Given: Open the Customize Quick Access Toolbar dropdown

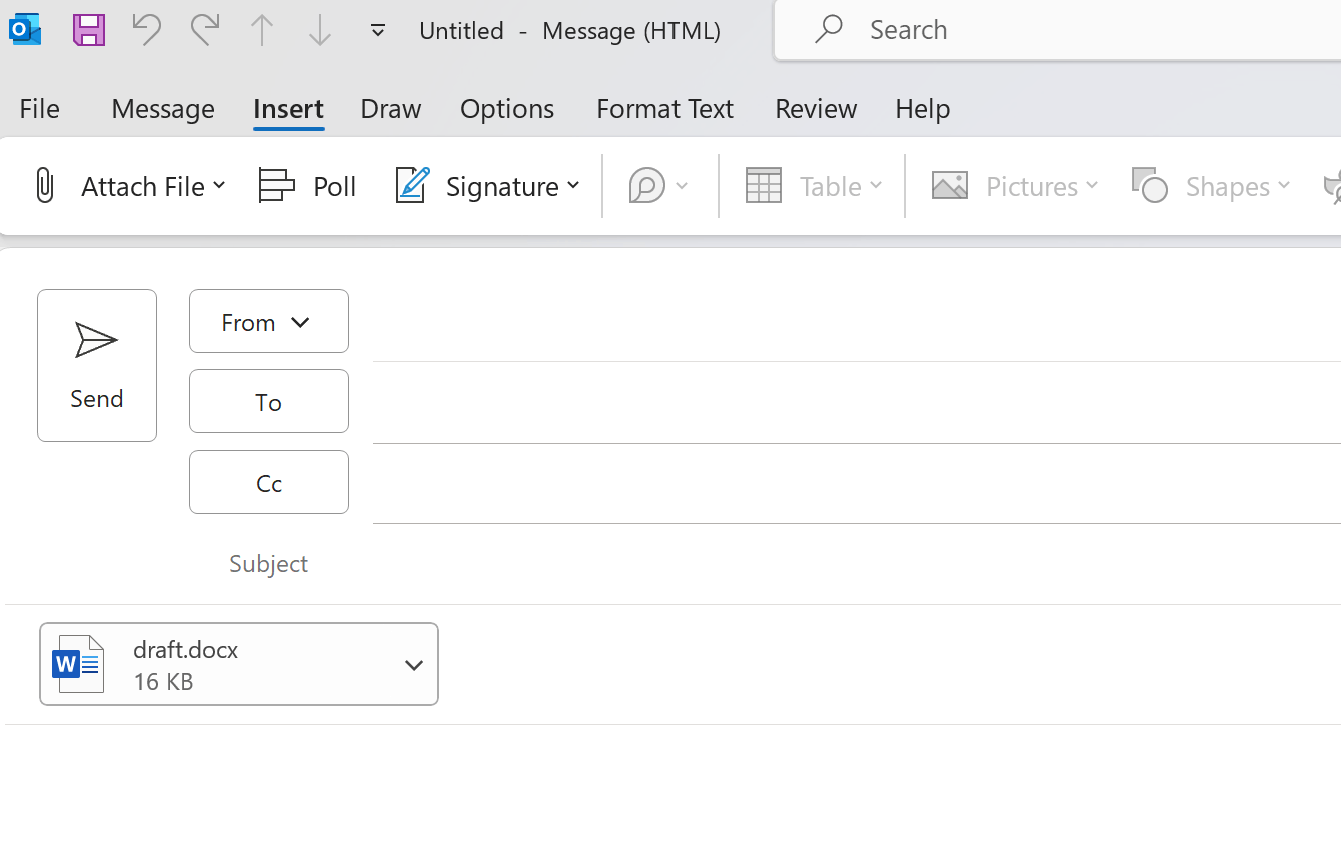Looking at the screenshot, I should (378, 30).
